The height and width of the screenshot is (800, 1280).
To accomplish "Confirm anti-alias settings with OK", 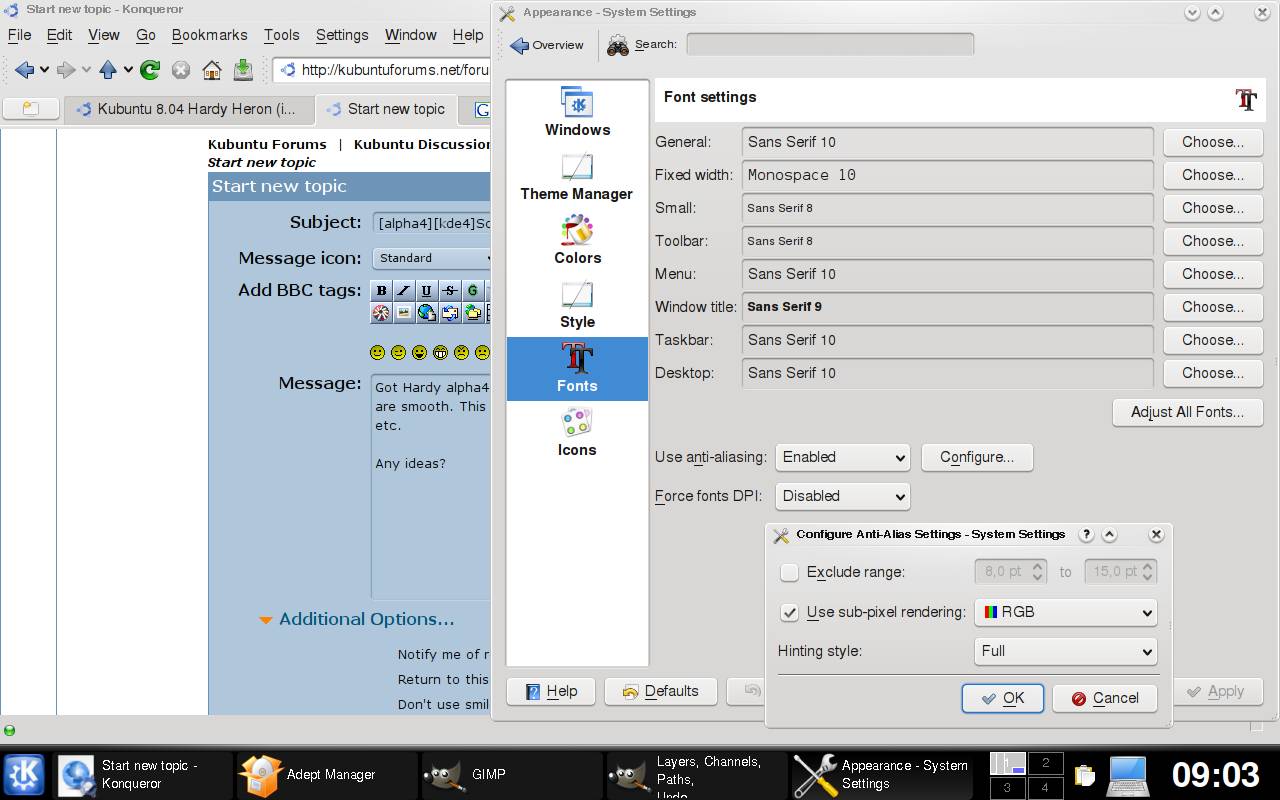I will pyautogui.click(x=1003, y=698).
